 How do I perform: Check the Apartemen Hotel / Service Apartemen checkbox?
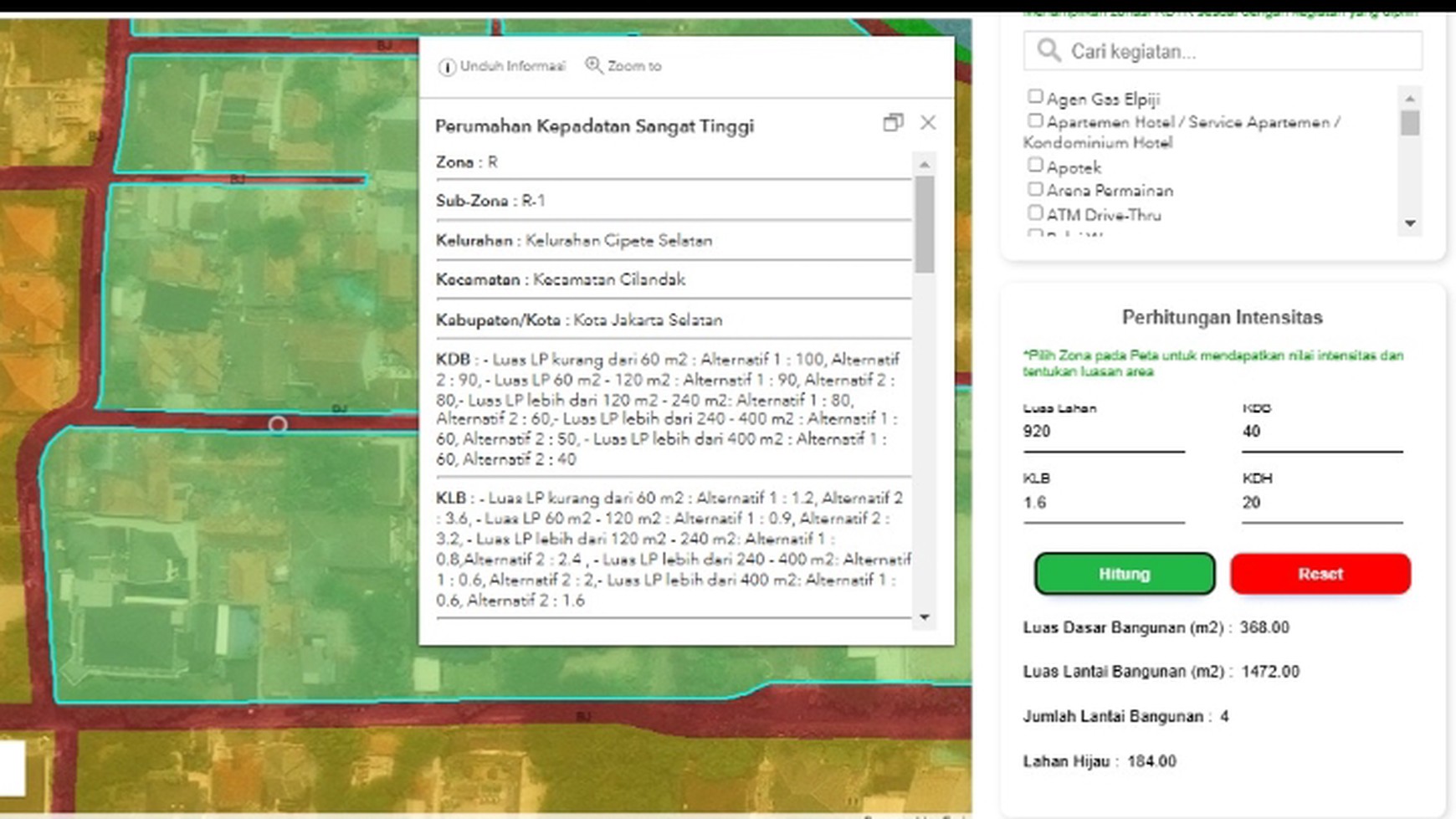pos(1035,121)
